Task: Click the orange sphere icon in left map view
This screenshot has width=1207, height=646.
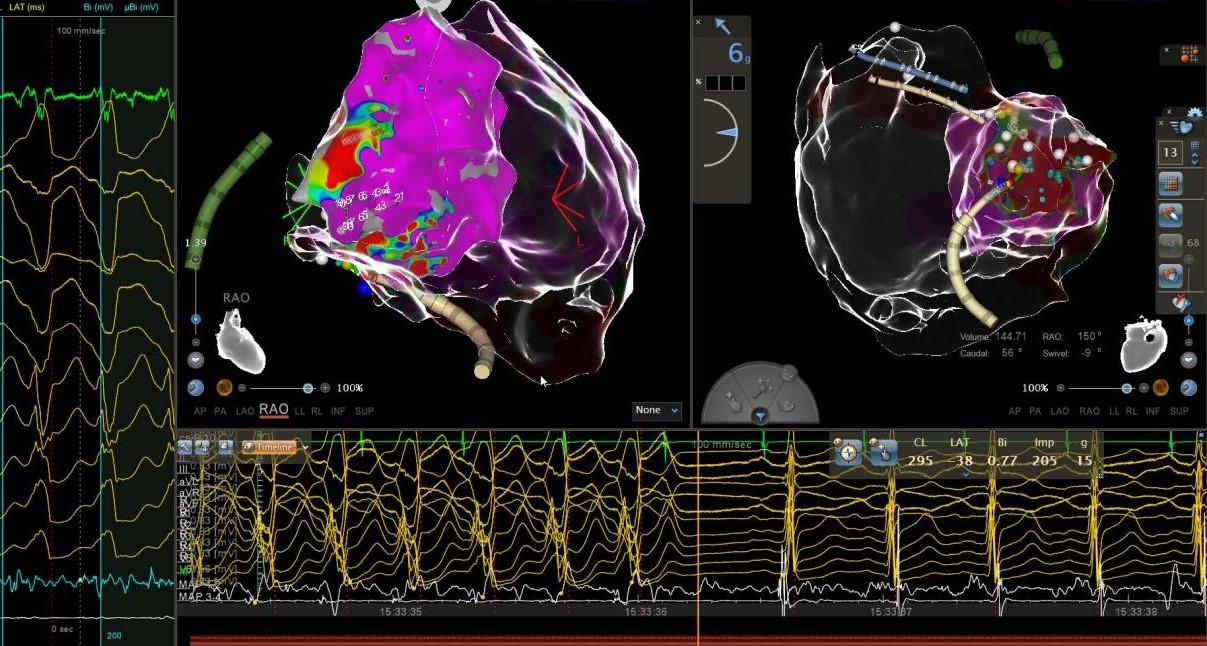Action: [224, 388]
